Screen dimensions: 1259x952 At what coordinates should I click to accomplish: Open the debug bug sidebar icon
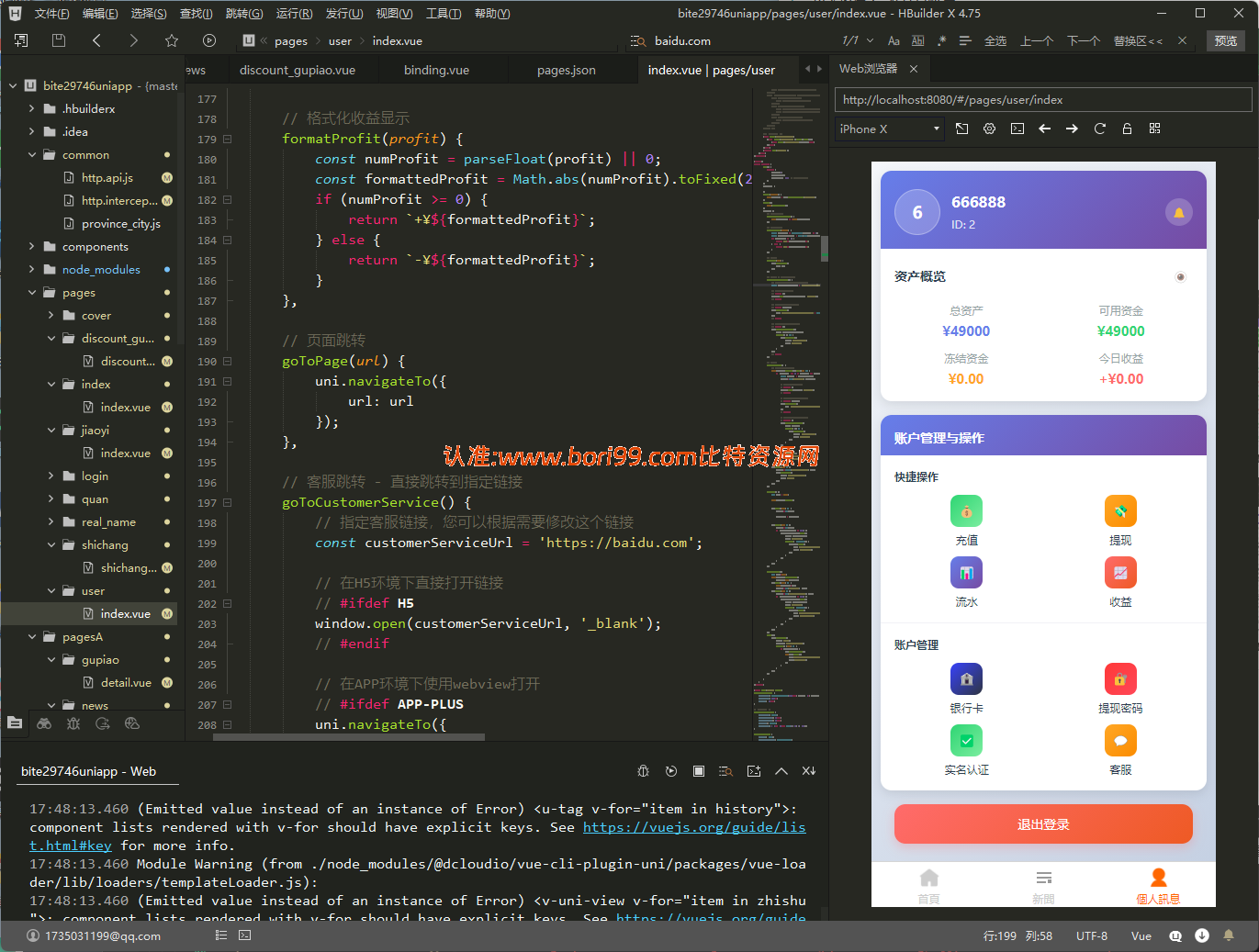coord(73,723)
